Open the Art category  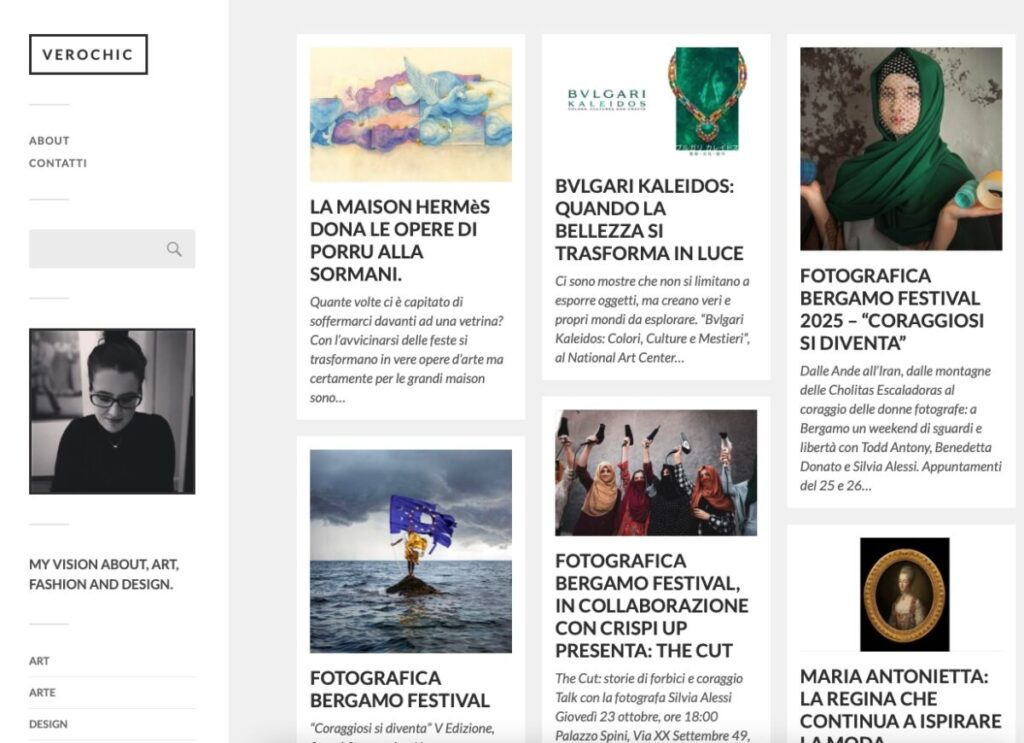click(39, 661)
